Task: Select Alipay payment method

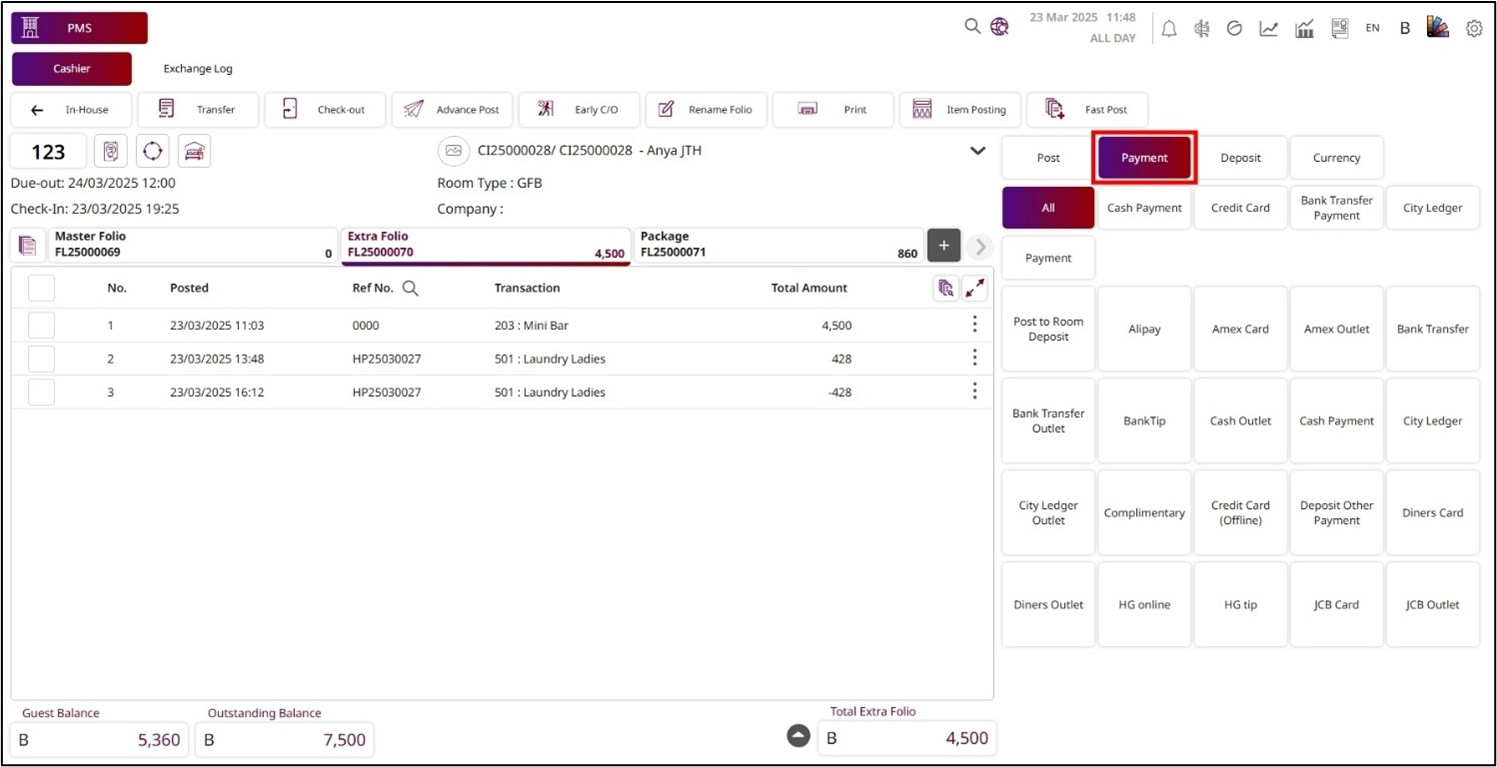Action: [x=1144, y=329]
